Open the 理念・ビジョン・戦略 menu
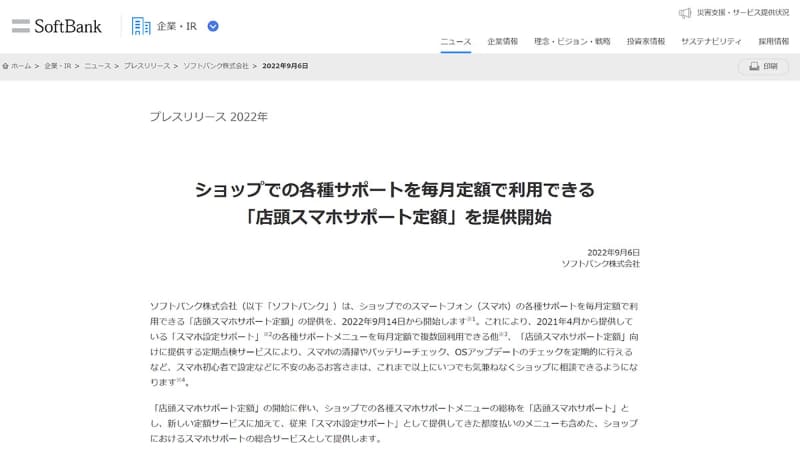 [572, 41]
